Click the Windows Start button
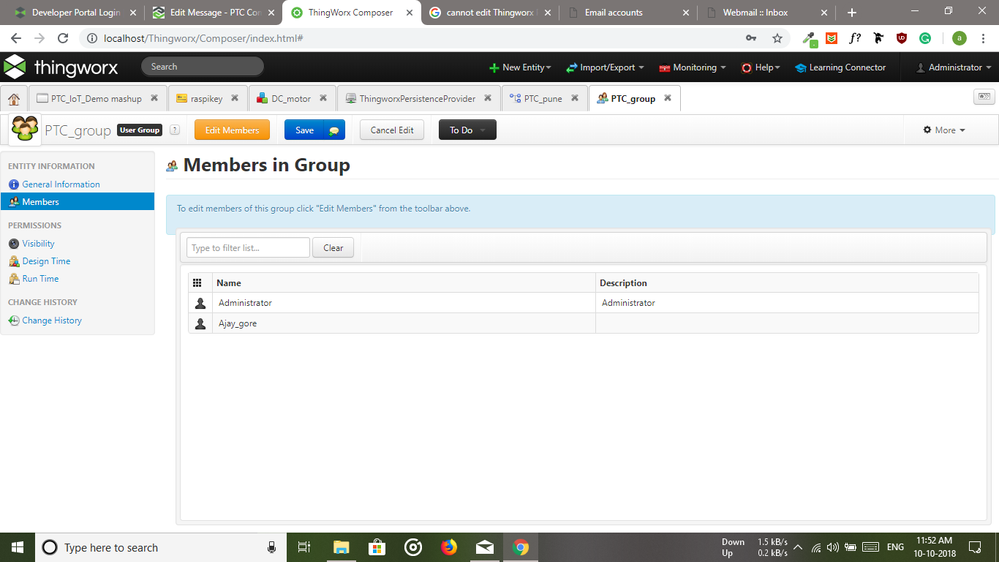This screenshot has height=562, width=999. 17,547
